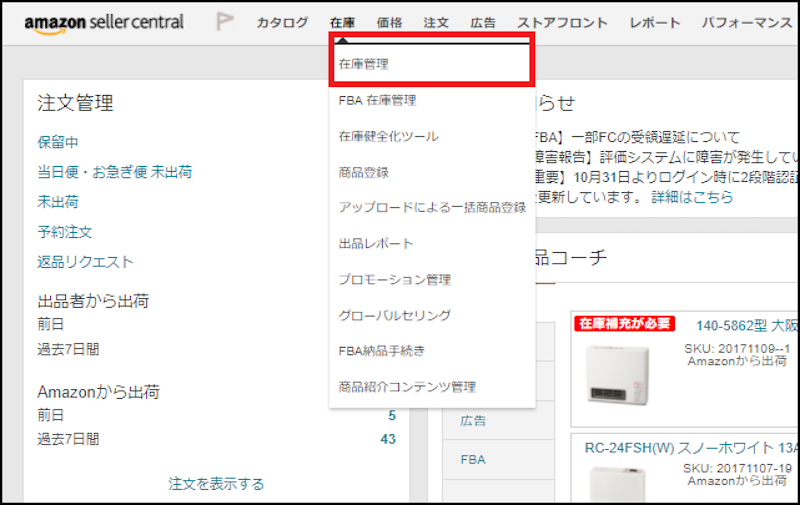
Task: Select グローバルセリング from the menu
Action: click(394, 316)
